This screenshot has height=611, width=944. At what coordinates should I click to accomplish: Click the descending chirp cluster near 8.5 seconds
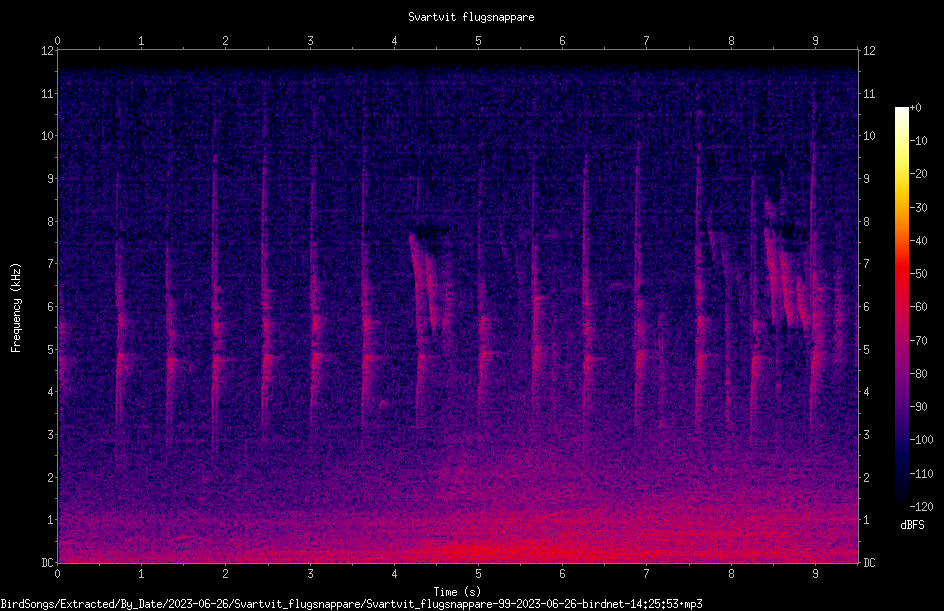pyautogui.click(x=787, y=265)
